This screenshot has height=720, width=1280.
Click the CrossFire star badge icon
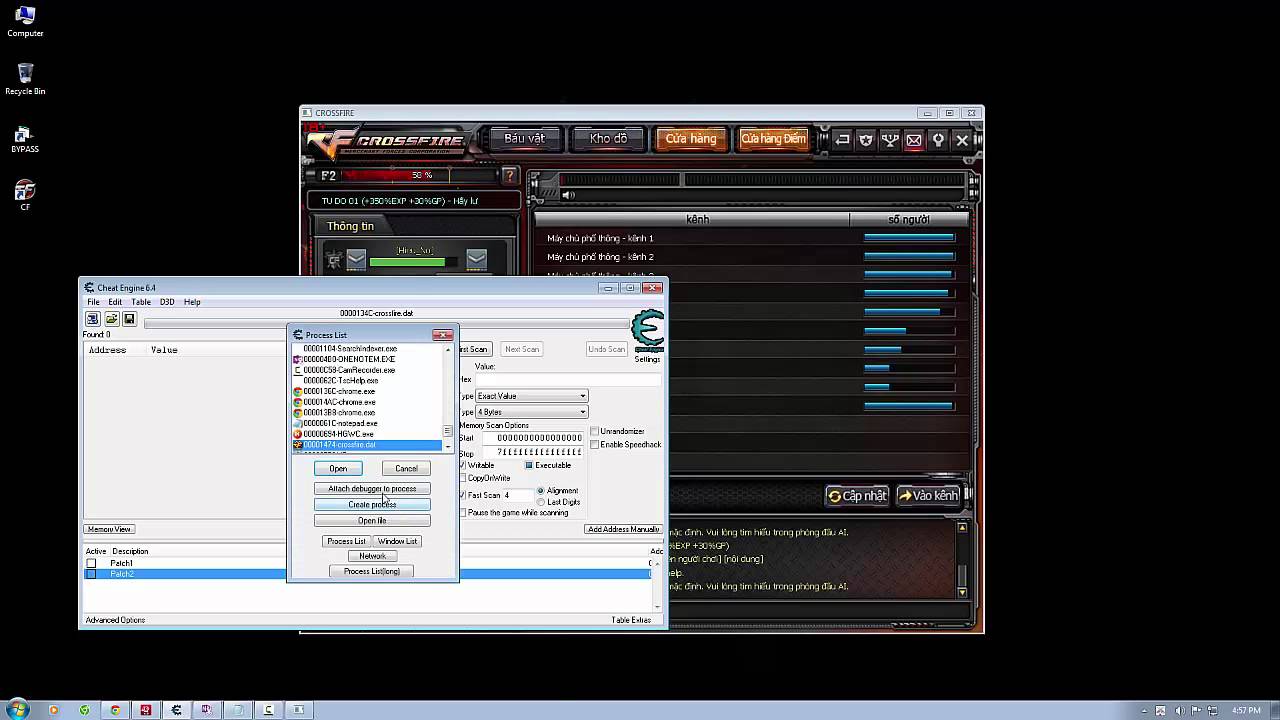(866, 140)
